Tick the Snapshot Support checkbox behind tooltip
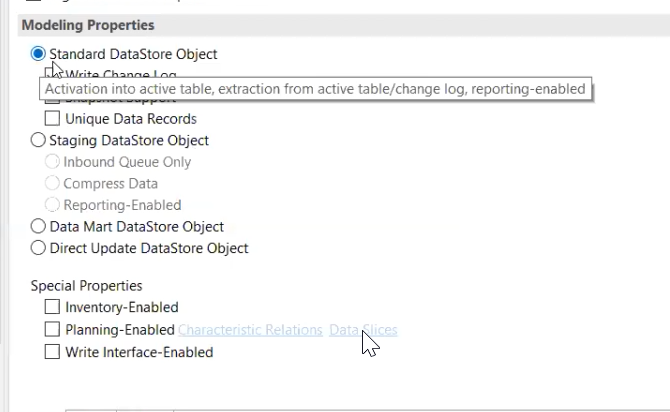The width and height of the screenshot is (670, 412). point(52,101)
